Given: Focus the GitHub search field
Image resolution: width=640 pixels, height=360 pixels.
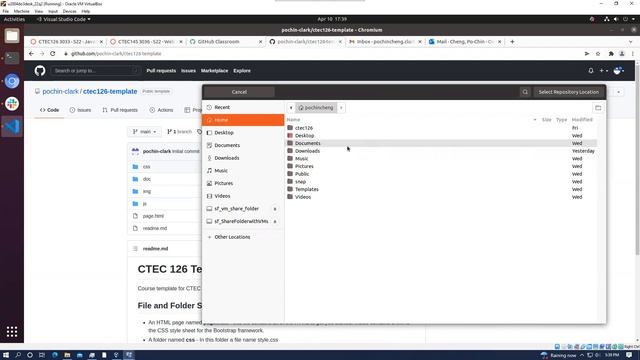Looking at the screenshot, I should tap(95, 71).
